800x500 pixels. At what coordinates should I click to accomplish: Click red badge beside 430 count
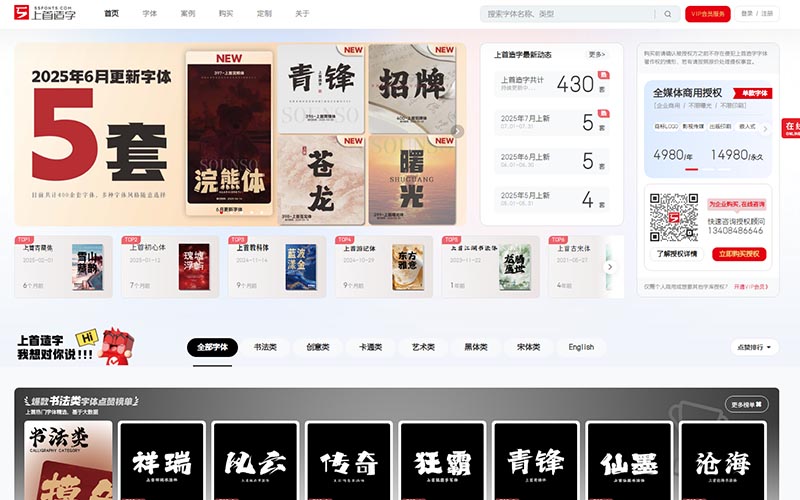click(604, 75)
